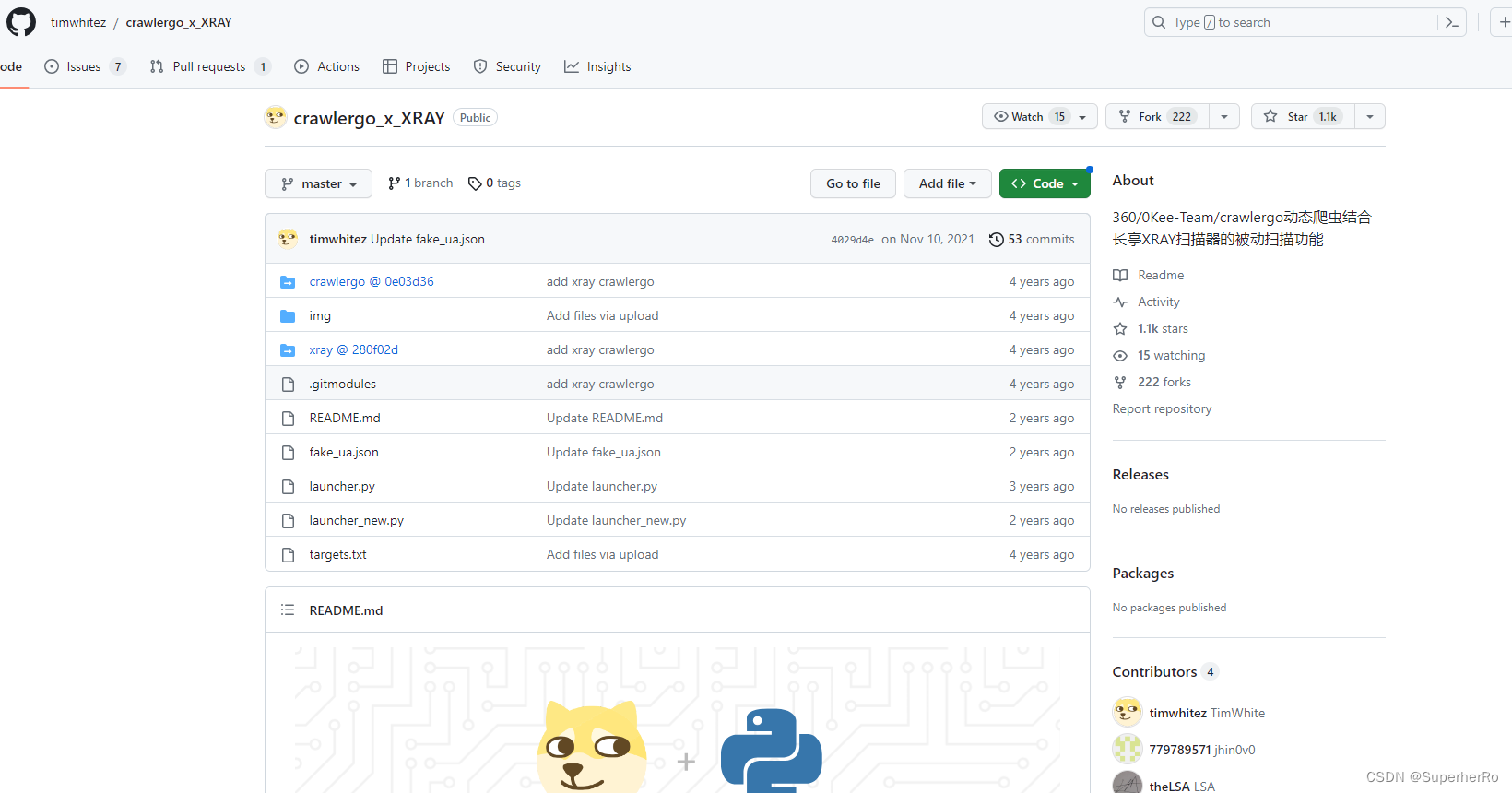
Task: Click Report repository link
Action: tap(1162, 408)
